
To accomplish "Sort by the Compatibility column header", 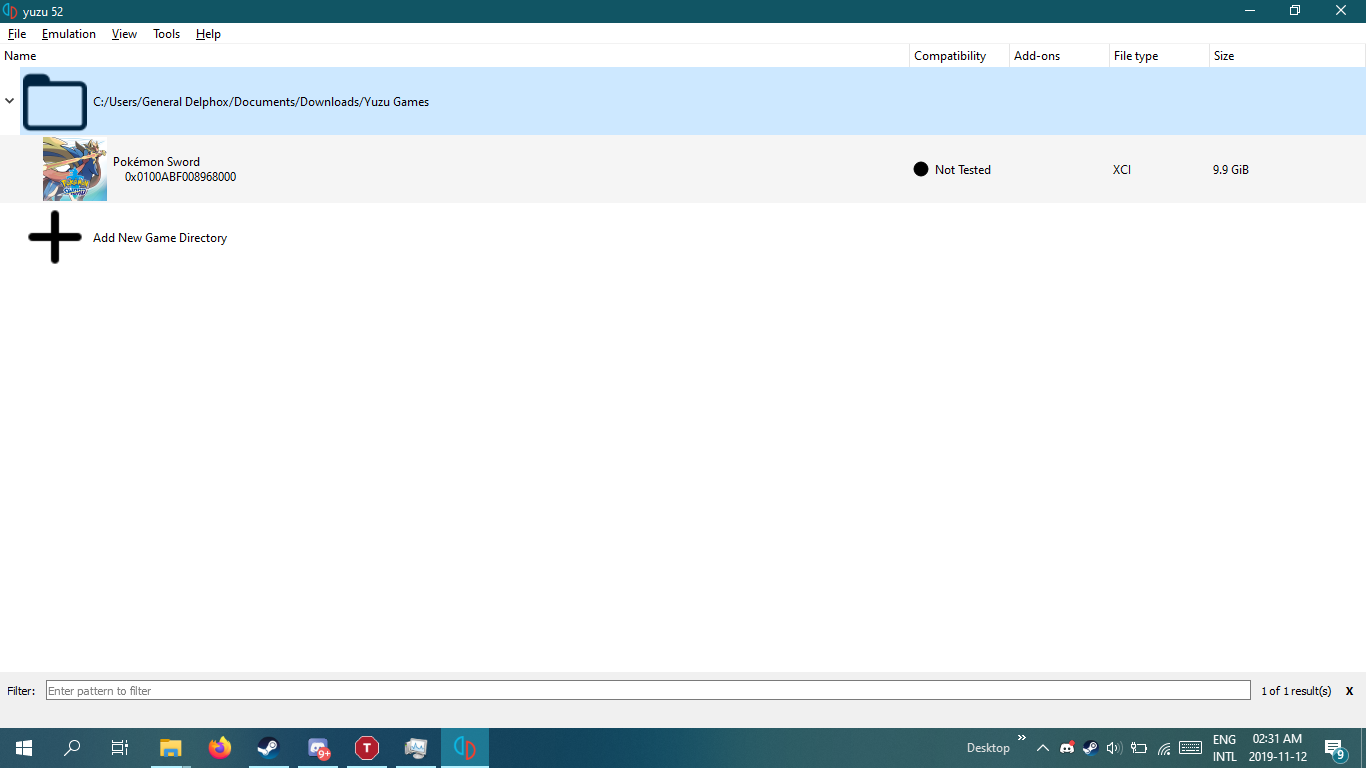I will (x=960, y=56).
